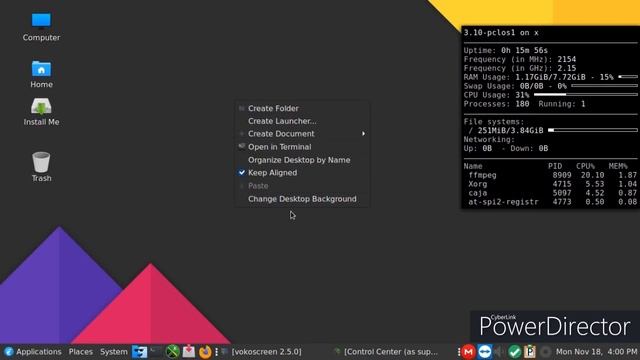Click the Frequency (in GHz) line
Viewport: 640px width, 360px height.
(x=520, y=68)
